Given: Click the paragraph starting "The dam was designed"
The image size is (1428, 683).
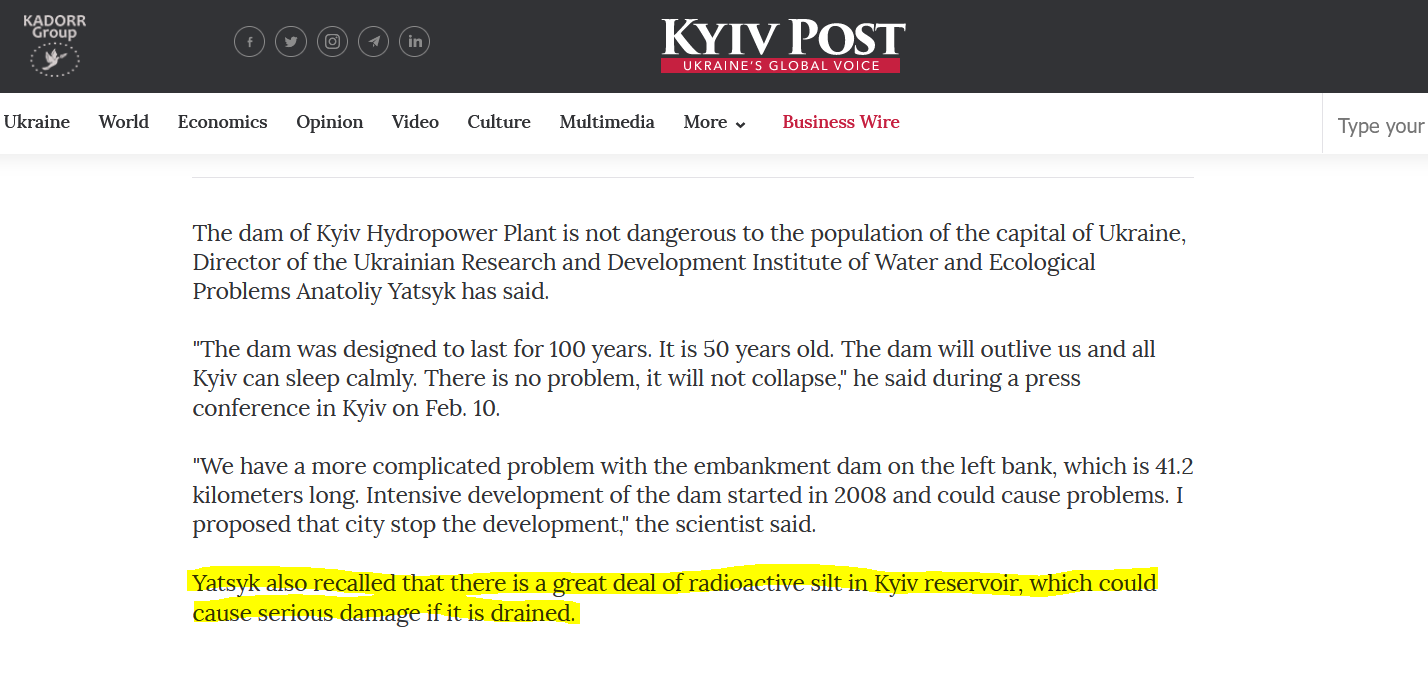Looking at the screenshot, I should coord(674,379).
